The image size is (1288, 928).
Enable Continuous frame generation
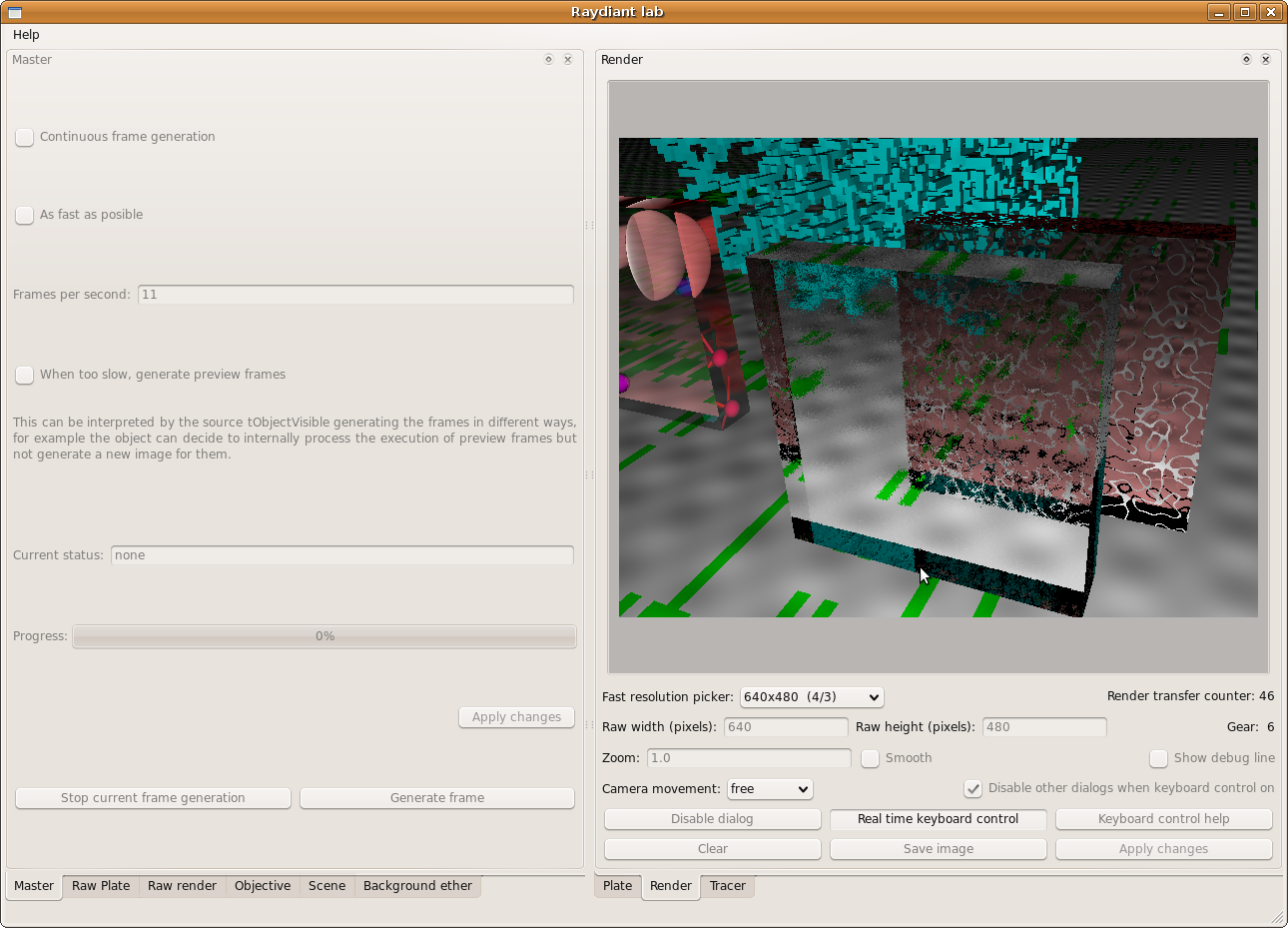click(25, 137)
